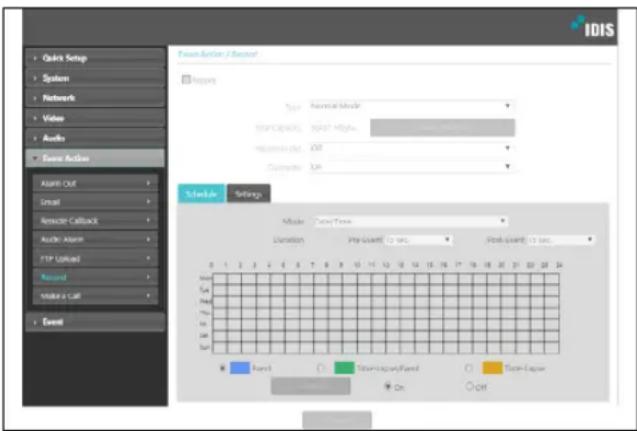Open the Post-event duration dropdown

[561, 240]
